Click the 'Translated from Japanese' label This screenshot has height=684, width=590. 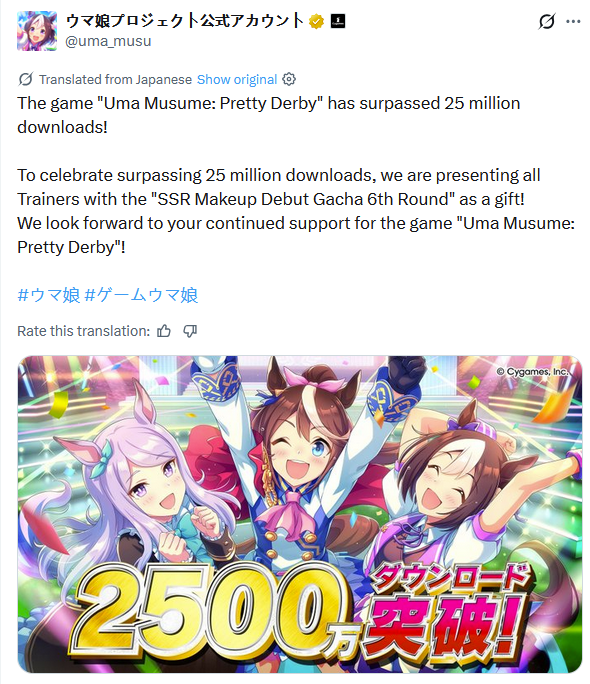[115, 79]
